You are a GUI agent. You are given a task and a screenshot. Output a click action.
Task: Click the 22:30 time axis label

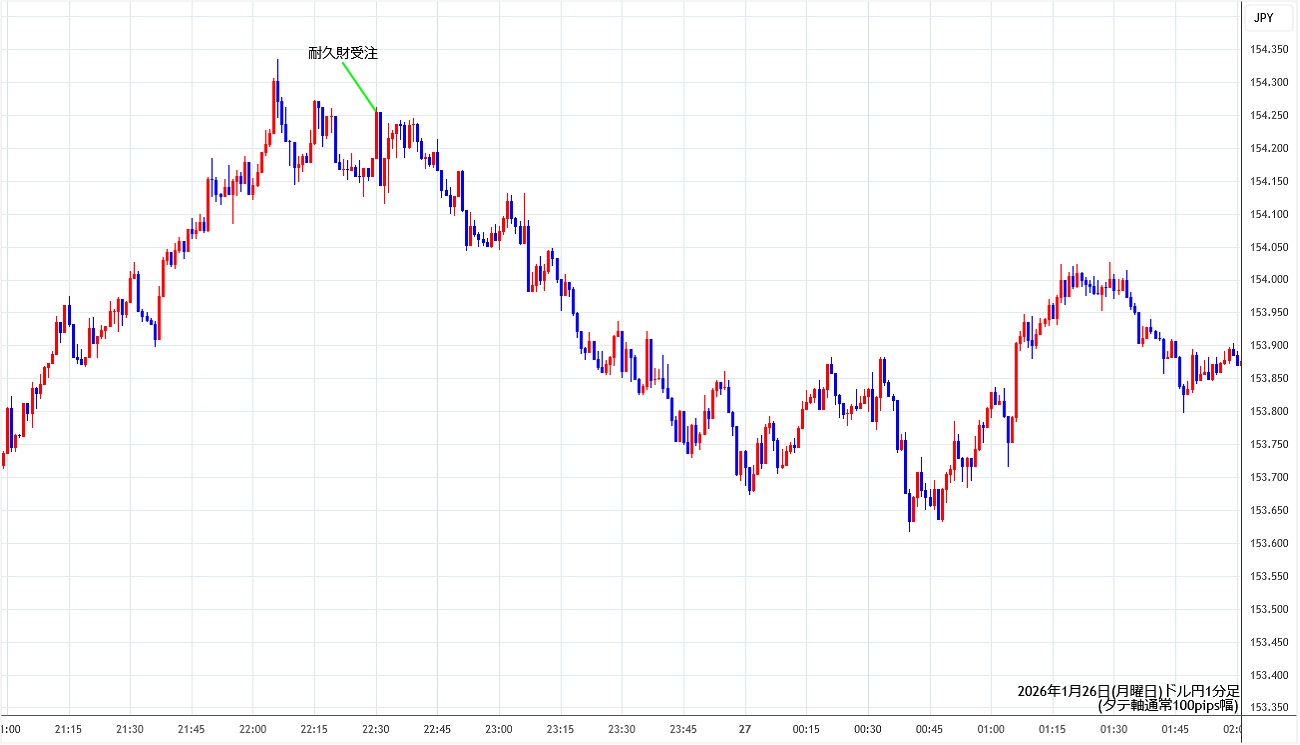pos(376,729)
